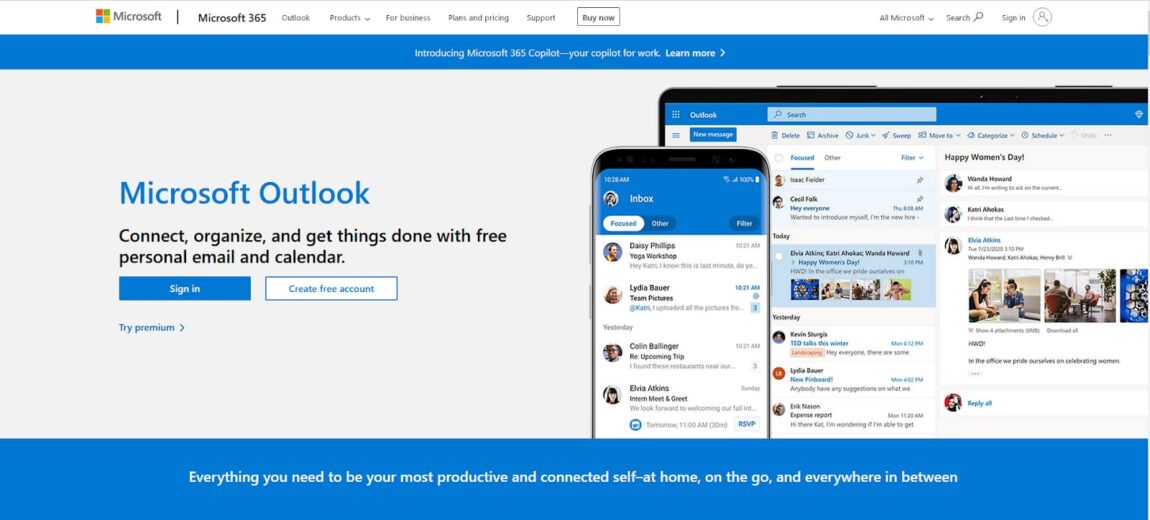Open the three-dot more options in tablet toolbar

click(x=1107, y=135)
